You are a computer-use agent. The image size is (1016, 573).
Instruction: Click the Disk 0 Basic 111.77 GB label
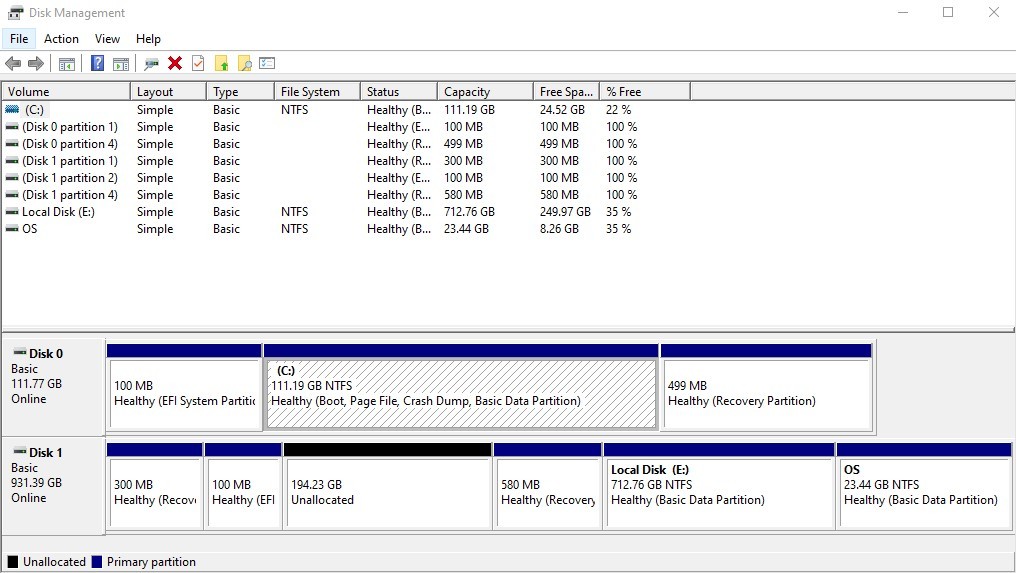tap(53, 386)
